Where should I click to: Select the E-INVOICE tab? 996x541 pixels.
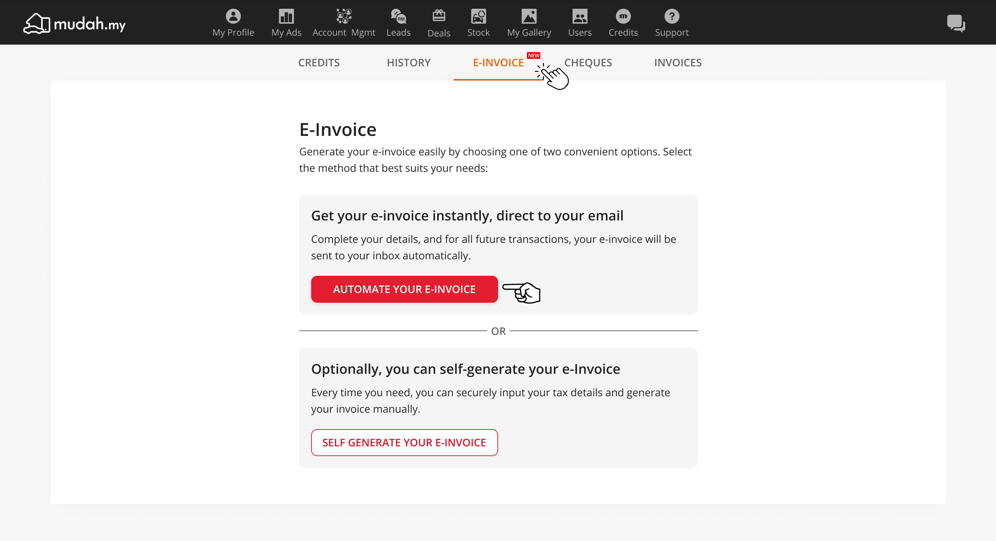pyautogui.click(x=498, y=63)
